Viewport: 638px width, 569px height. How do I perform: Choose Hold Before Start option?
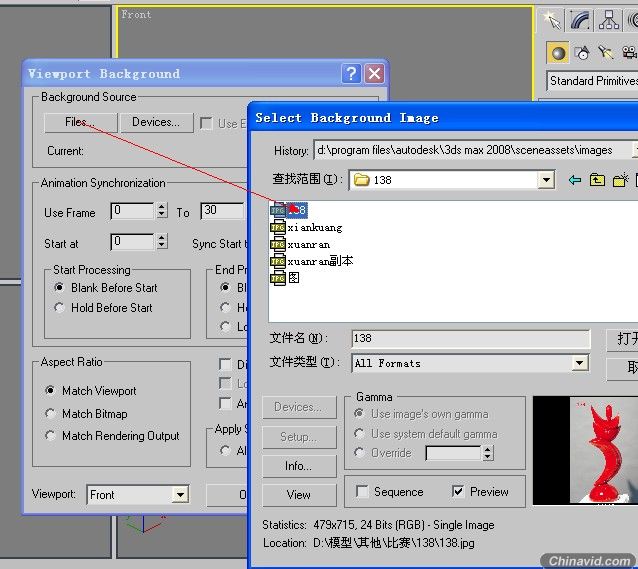tap(60, 308)
